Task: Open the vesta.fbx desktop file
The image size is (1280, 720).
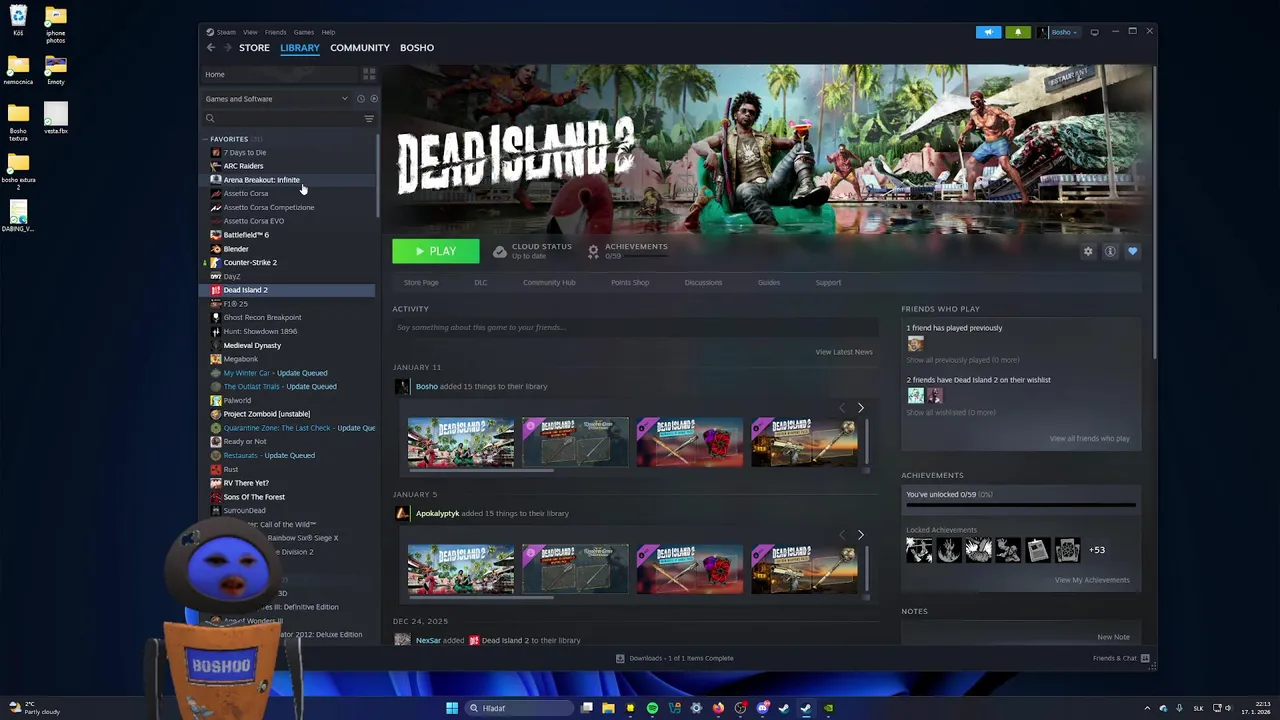Action: [x=56, y=119]
